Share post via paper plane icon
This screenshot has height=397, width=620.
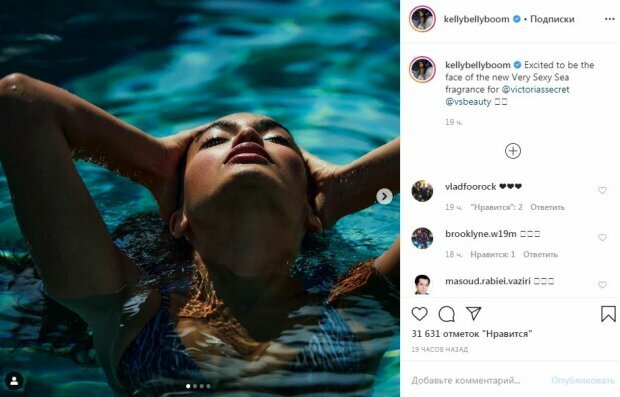(473, 314)
